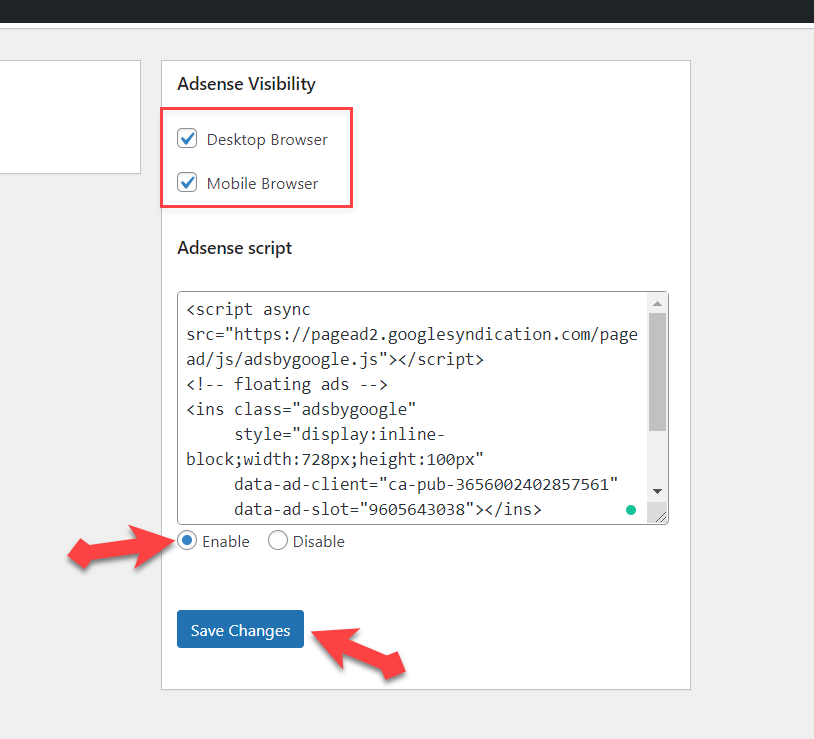Click the floating ads comment line

click(x=286, y=384)
